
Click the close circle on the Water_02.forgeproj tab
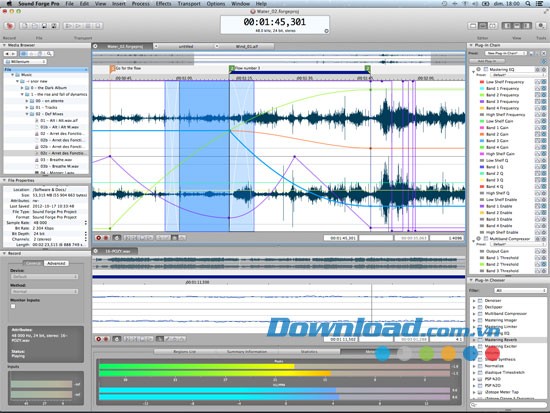pos(95,46)
